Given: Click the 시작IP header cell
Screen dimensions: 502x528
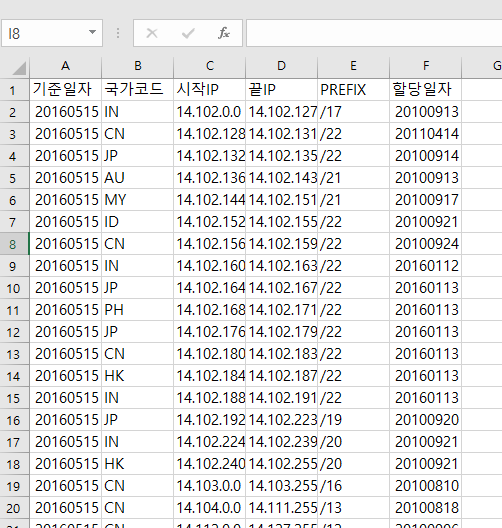Looking at the screenshot, I should coord(209,90).
